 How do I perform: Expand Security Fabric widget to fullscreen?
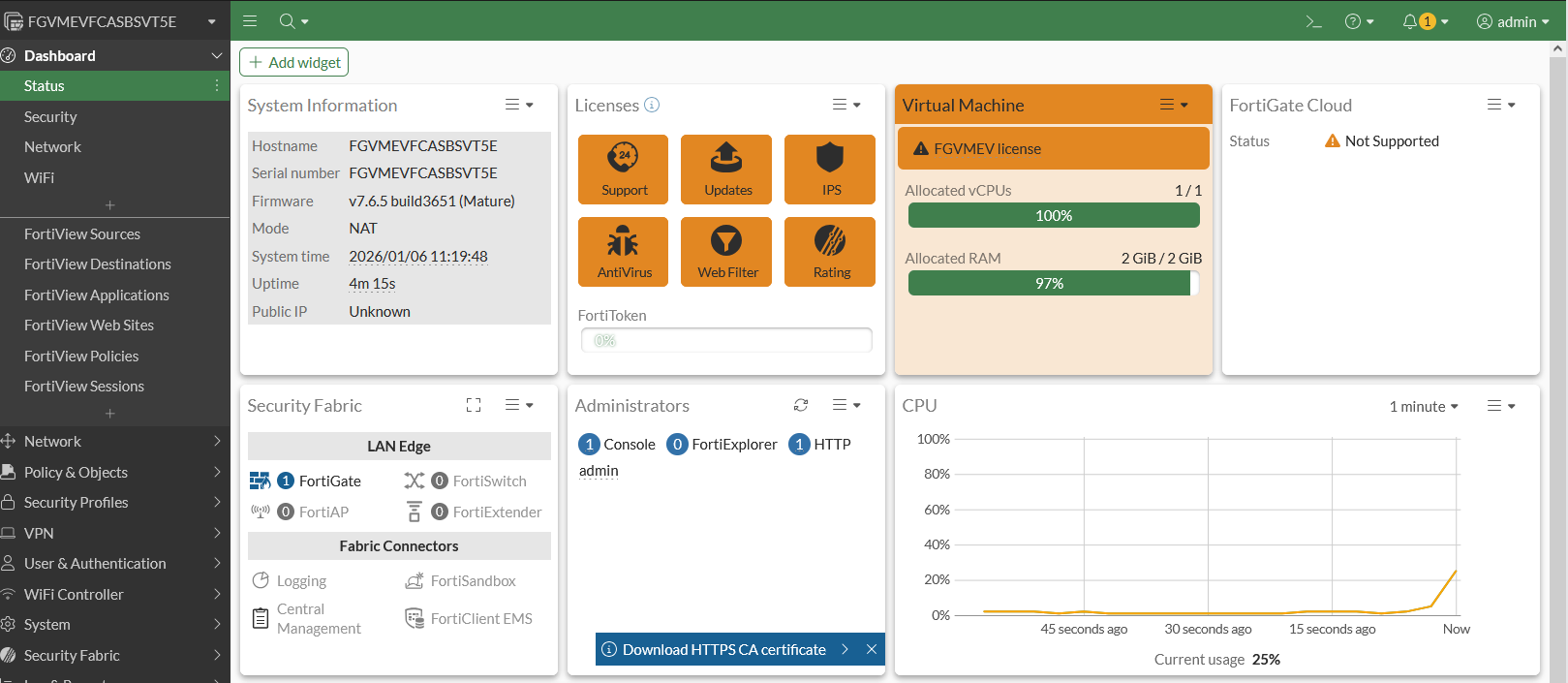pyautogui.click(x=474, y=405)
